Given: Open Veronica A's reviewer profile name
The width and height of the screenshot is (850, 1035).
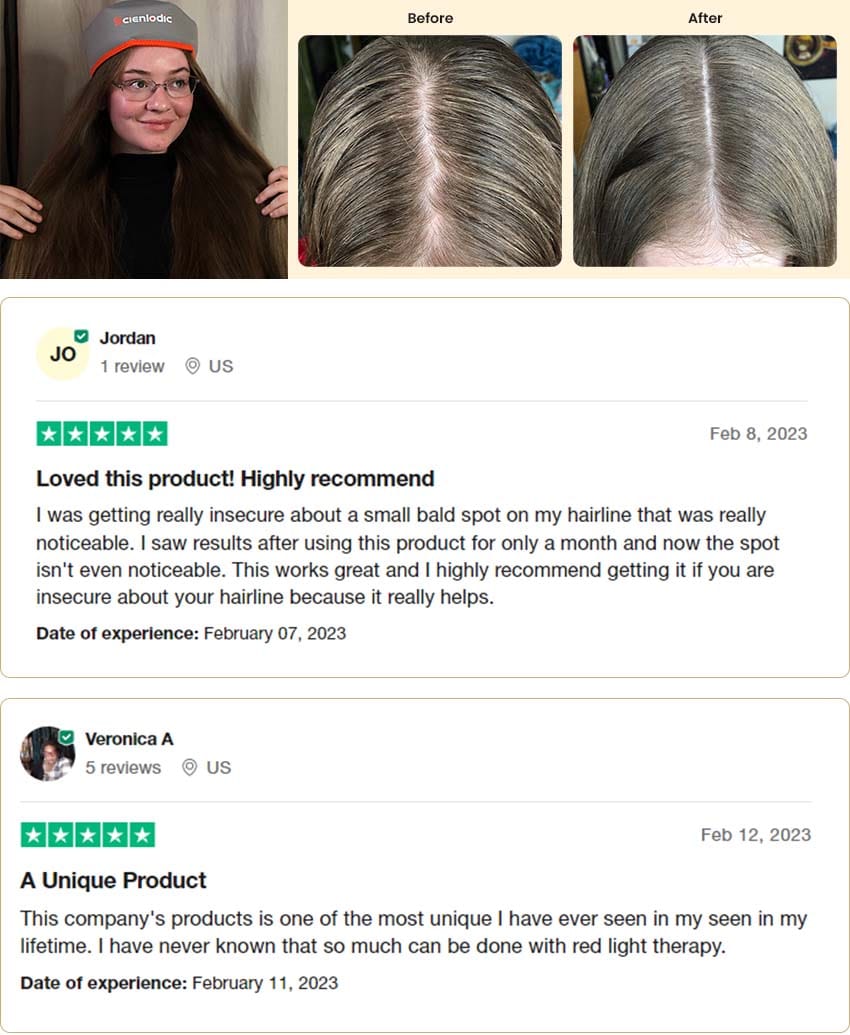Looking at the screenshot, I should click(x=129, y=739).
